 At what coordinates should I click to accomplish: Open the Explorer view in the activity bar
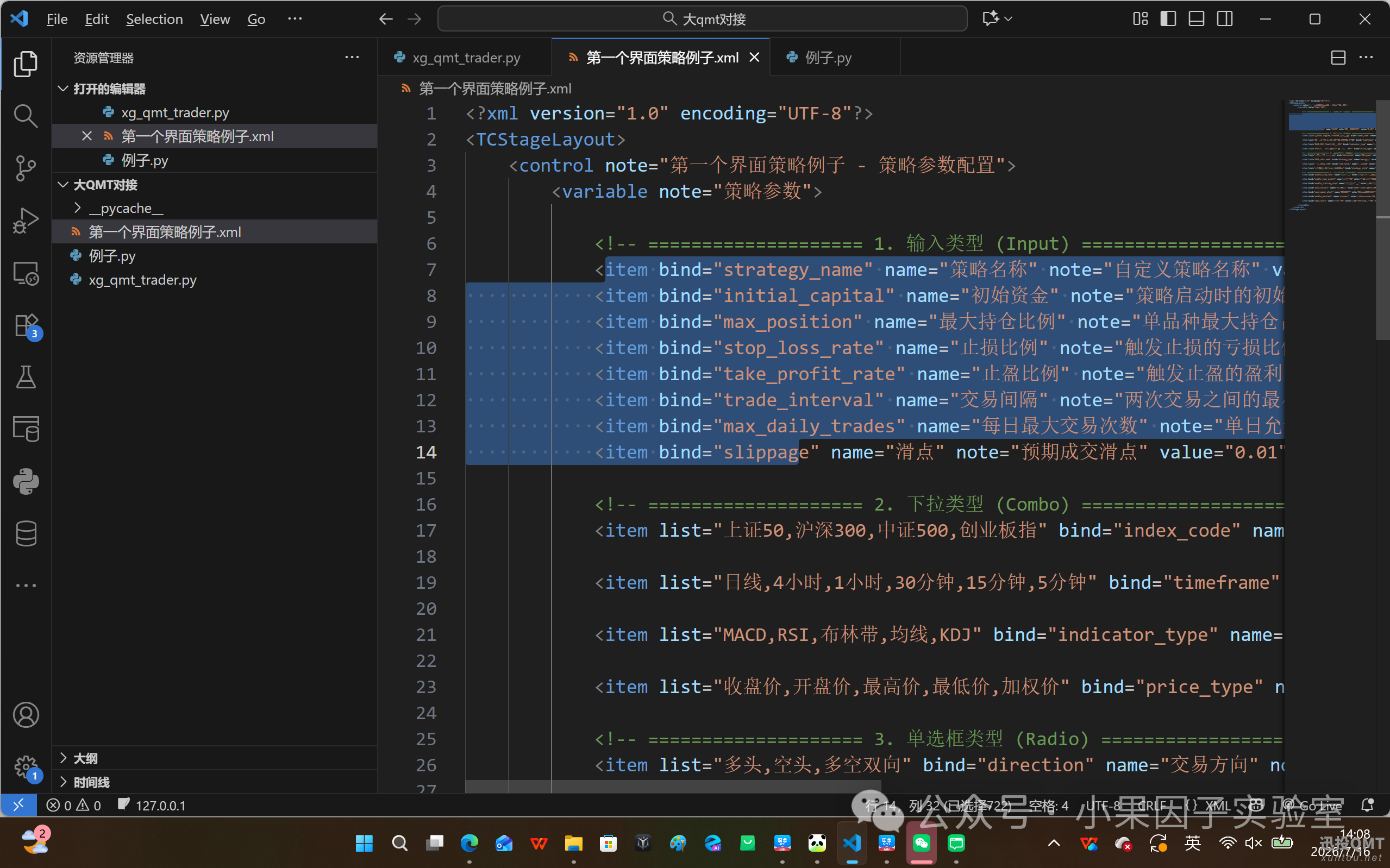[25, 63]
